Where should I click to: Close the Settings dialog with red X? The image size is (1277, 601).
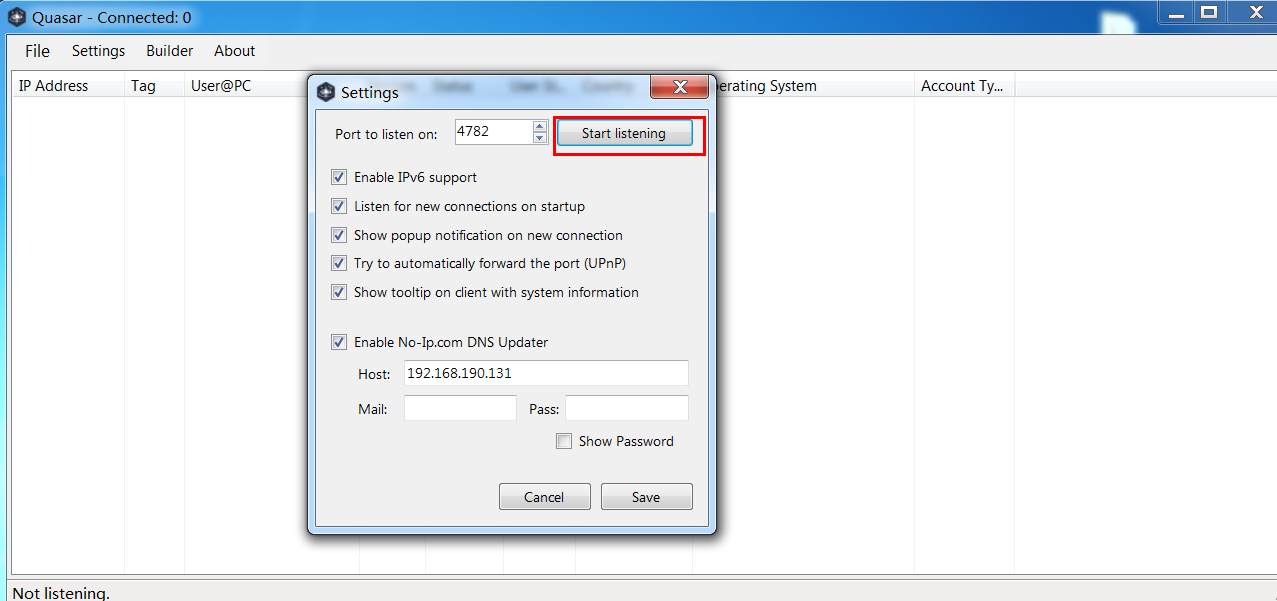[680, 87]
